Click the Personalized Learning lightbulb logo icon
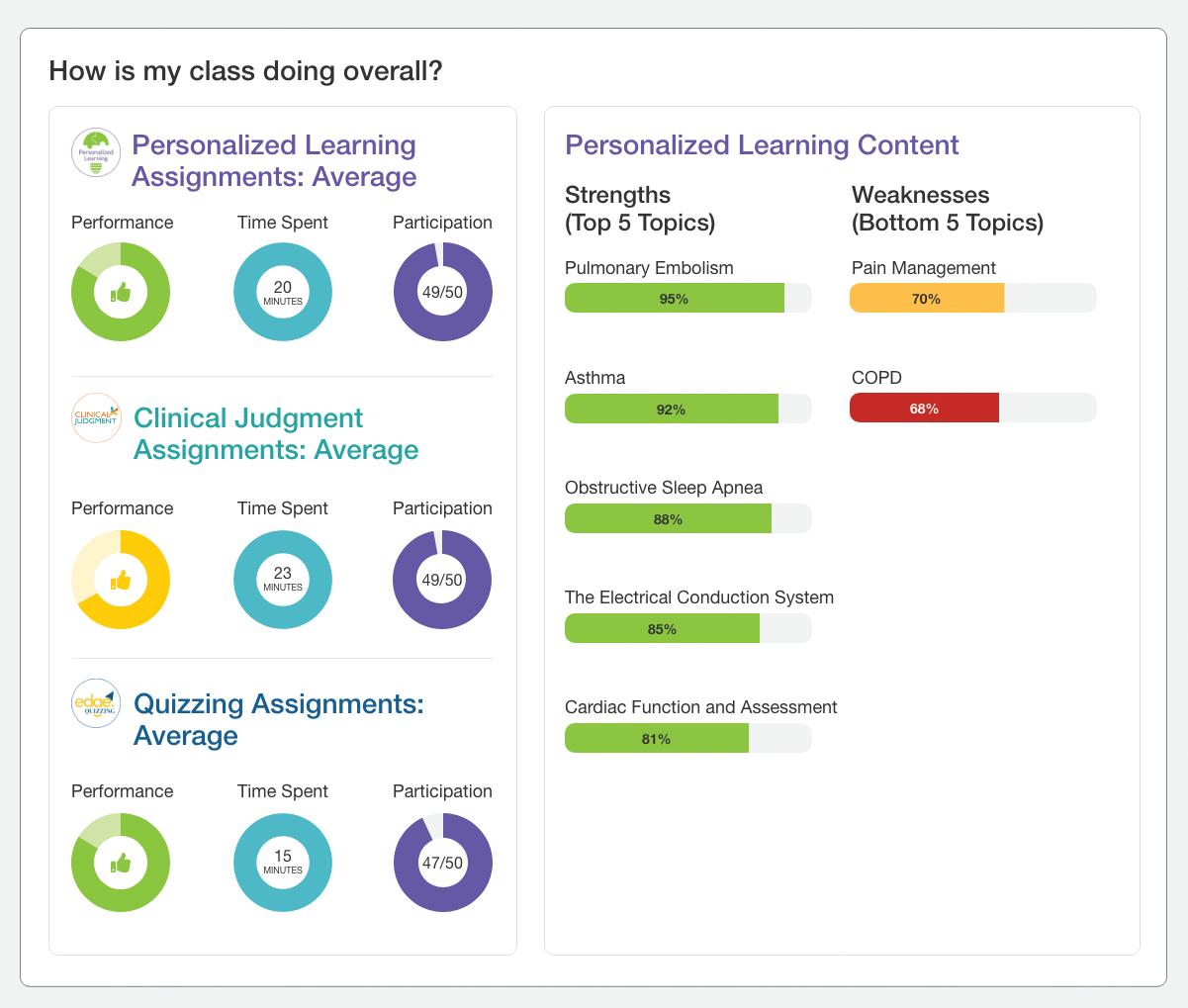The image size is (1188, 1008). tap(97, 153)
